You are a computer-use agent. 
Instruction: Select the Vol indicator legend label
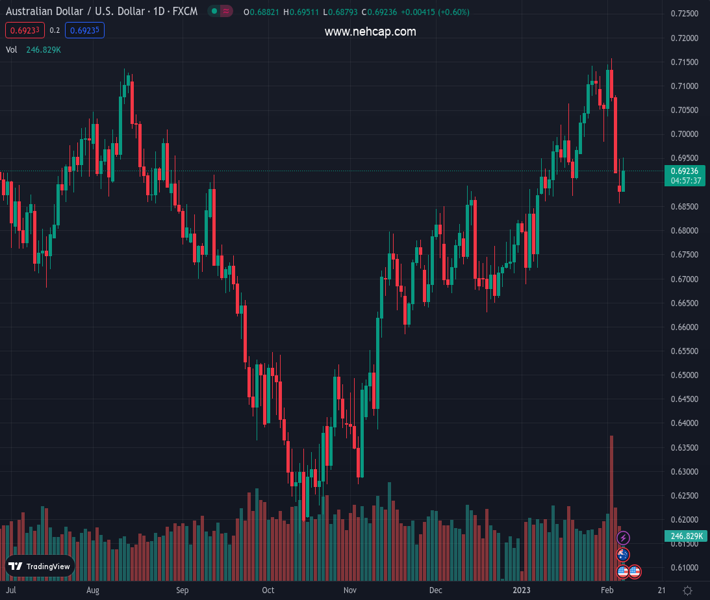click(x=12, y=49)
